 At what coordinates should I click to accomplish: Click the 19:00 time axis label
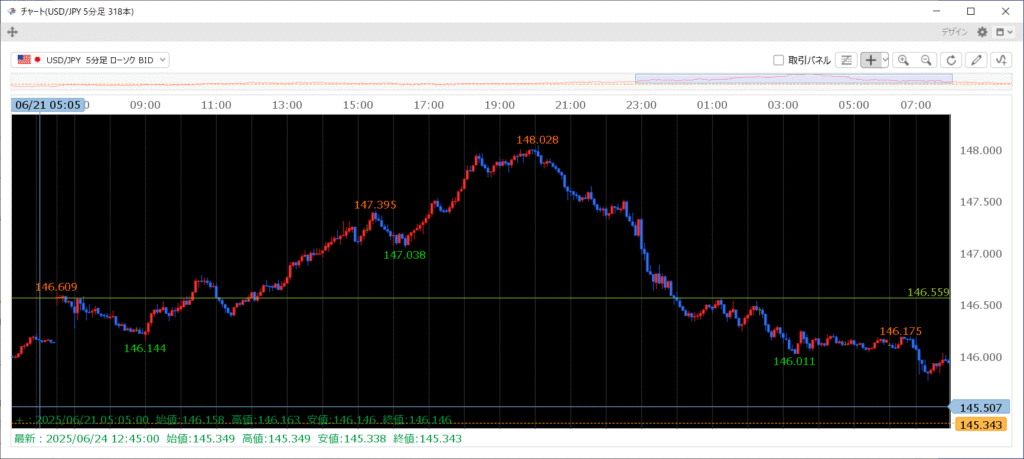coord(500,104)
